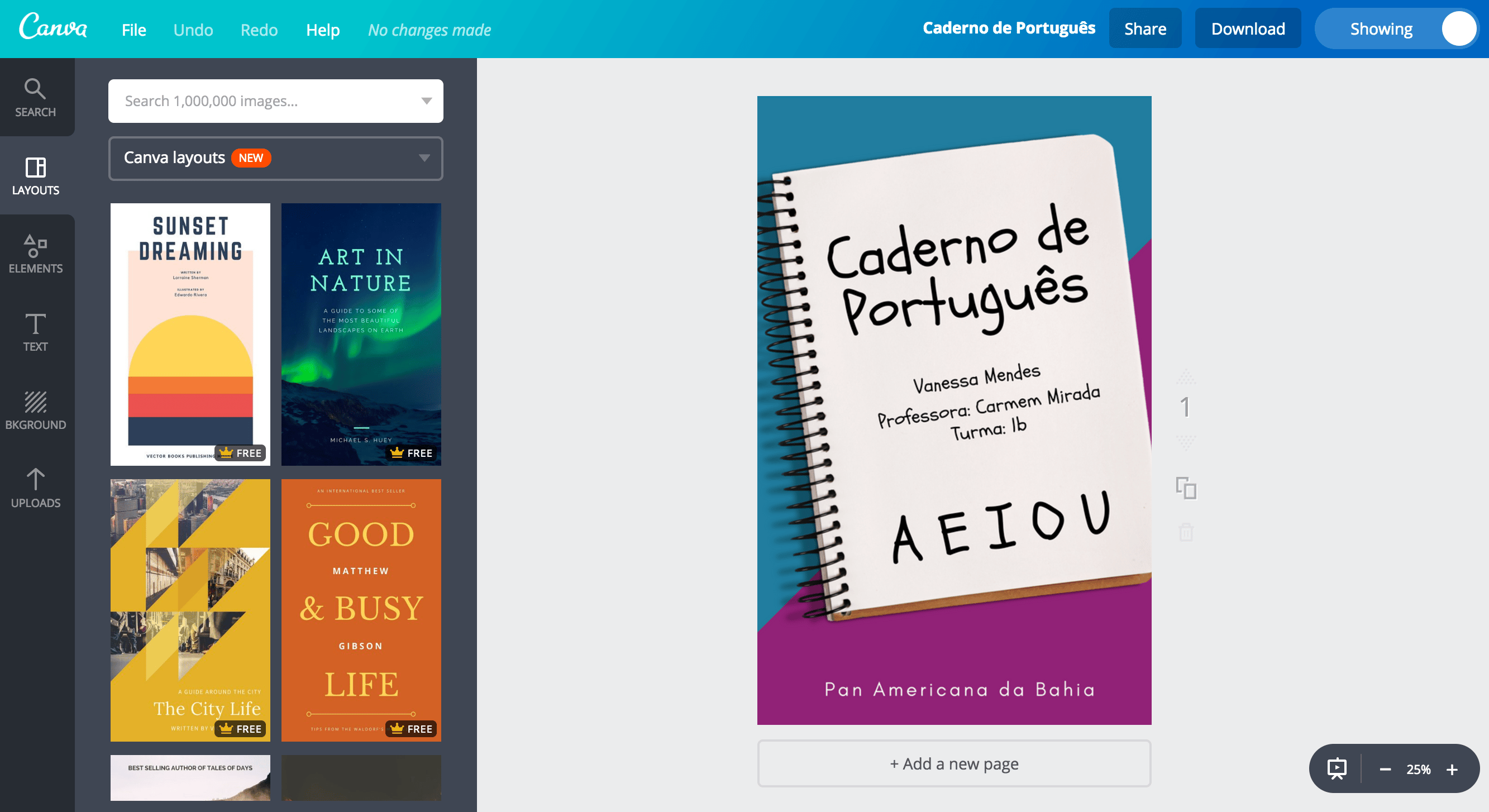Zoom in with the plus control

(x=1453, y=768)
